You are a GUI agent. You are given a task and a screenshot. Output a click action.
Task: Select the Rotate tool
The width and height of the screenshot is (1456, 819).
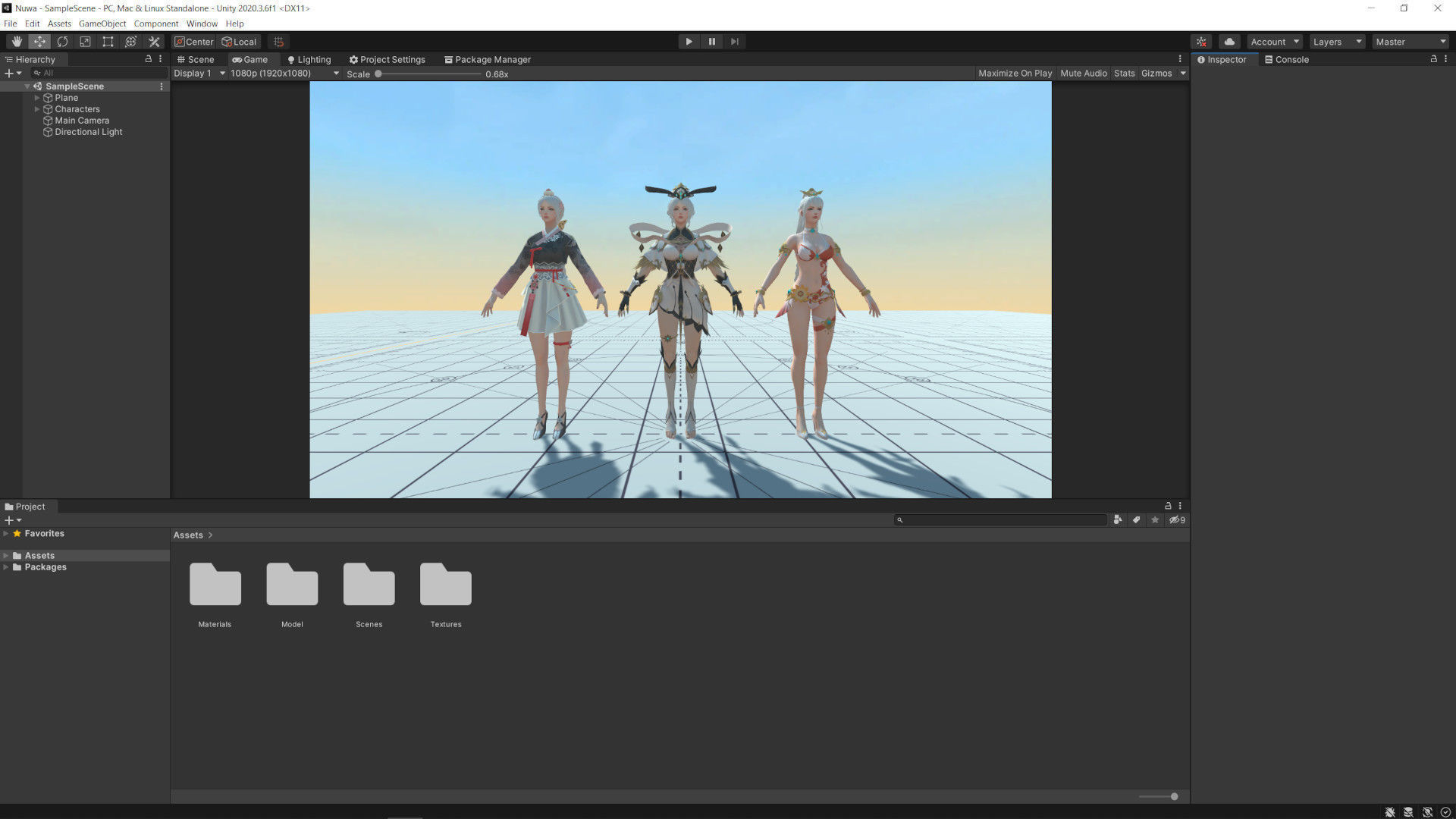[62, 42]
